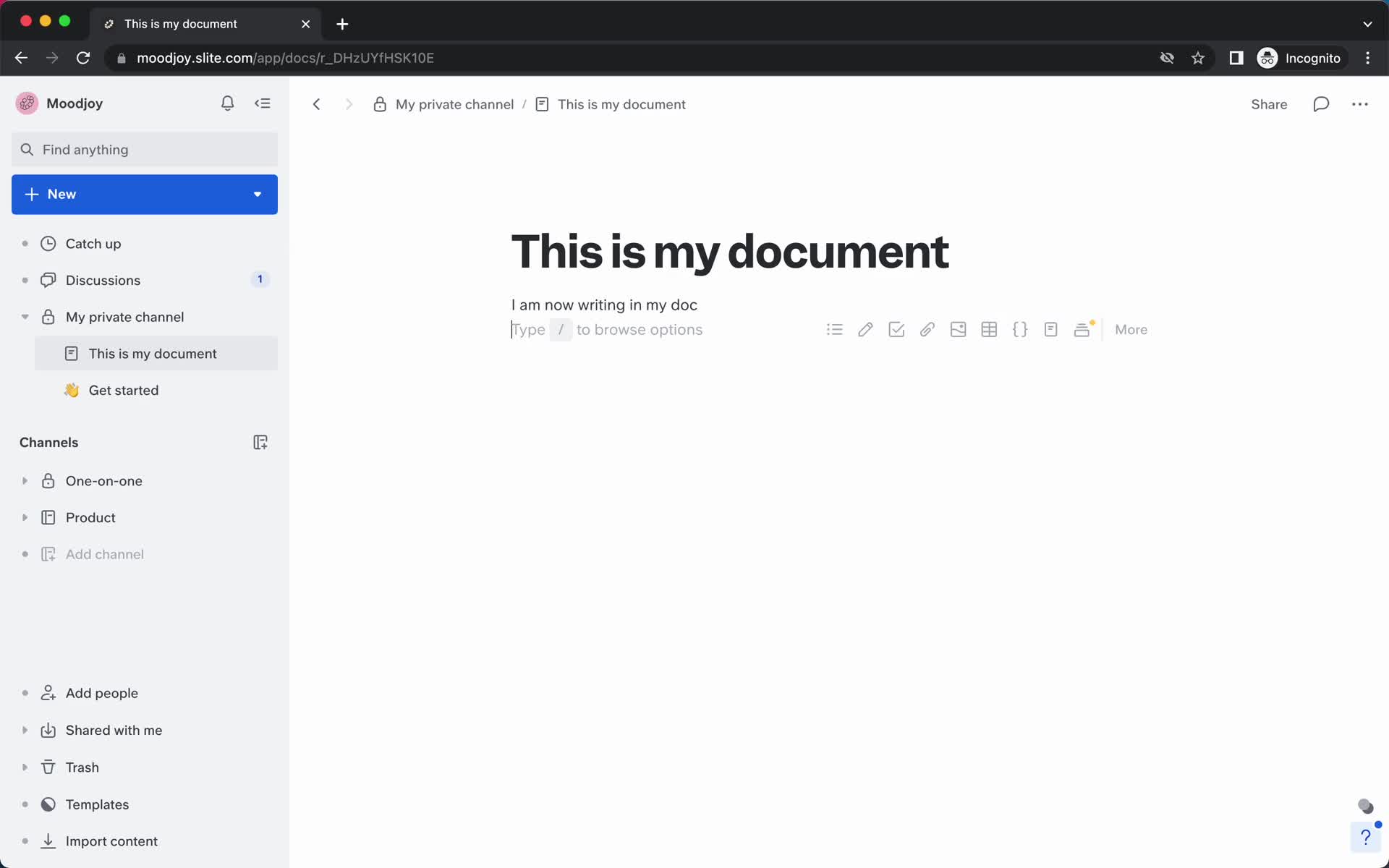This screenshot has height=868, width=1389.
Task: Click the bullet list icon in toolbar
Action: click(834, 329)
